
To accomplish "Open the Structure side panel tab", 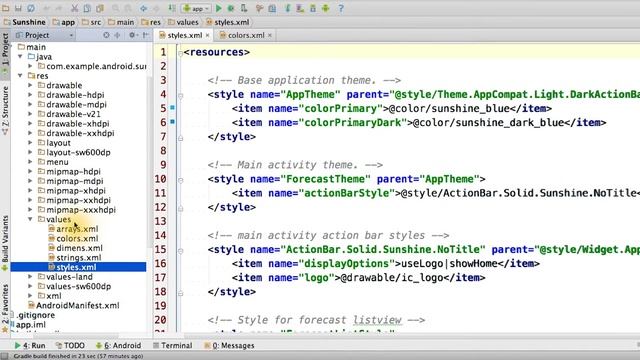I will click(5, 110).
